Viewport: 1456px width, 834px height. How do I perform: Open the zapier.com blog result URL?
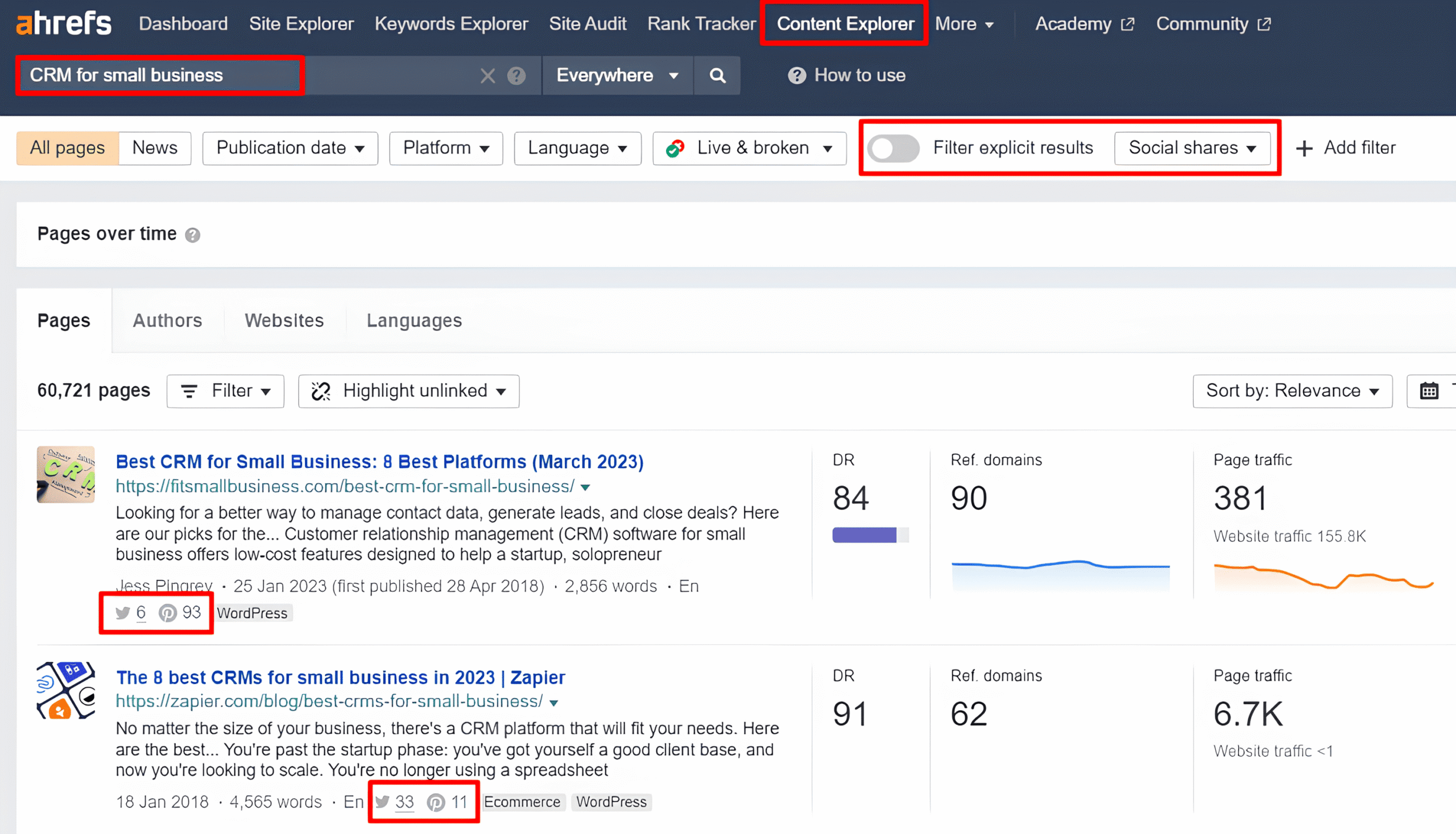click(x=329, y=702)
